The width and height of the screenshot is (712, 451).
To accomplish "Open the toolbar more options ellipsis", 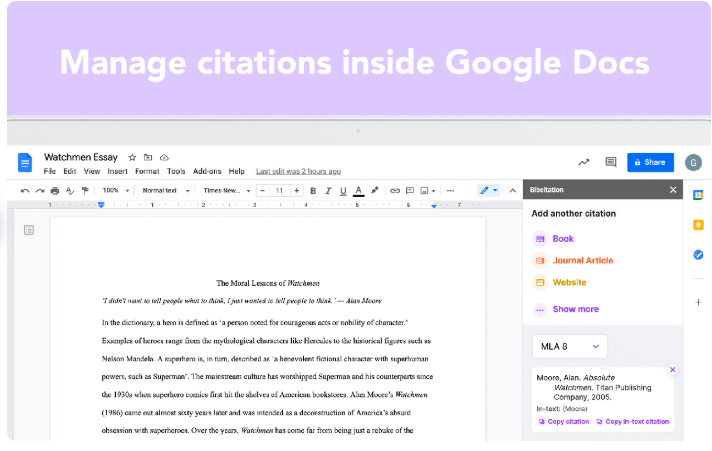I will coord(450,191).
